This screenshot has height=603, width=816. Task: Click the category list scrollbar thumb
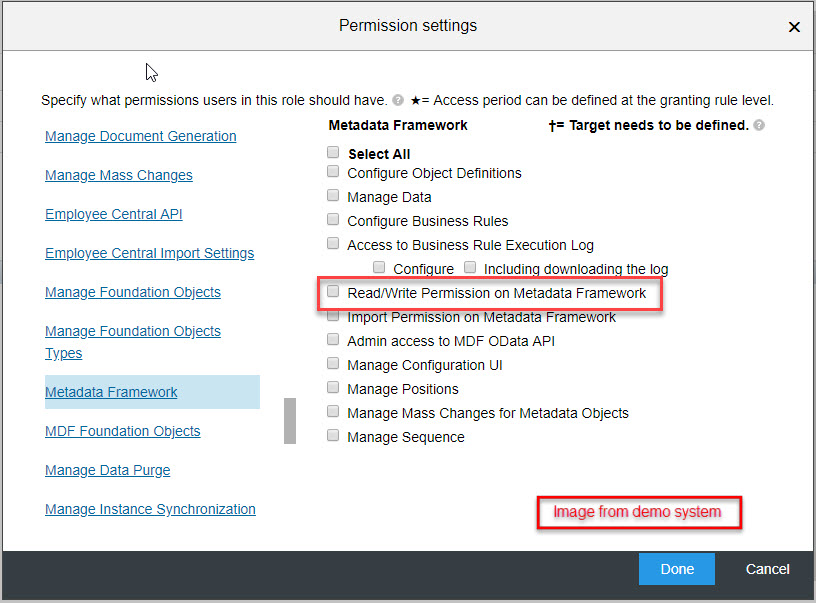pos(290,421)
